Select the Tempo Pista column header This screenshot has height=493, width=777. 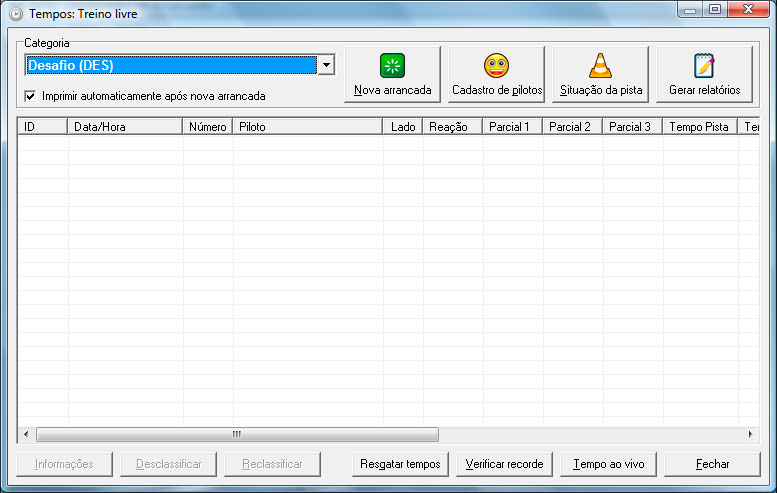(699, 127)
